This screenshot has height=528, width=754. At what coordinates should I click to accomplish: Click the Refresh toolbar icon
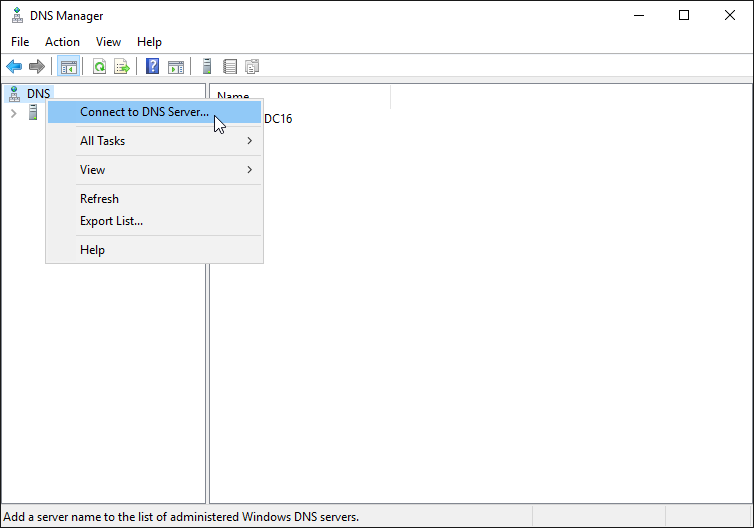pyautogui.click(x=100, y=66)
